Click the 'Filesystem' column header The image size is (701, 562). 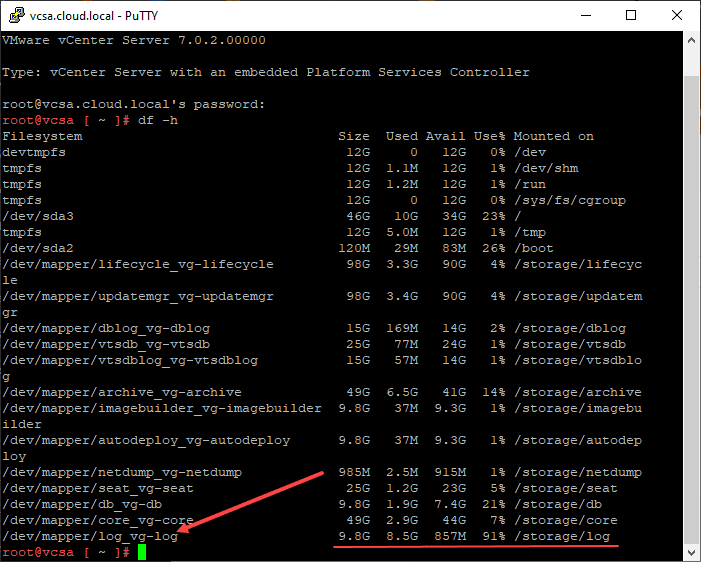tap(42, 136)
